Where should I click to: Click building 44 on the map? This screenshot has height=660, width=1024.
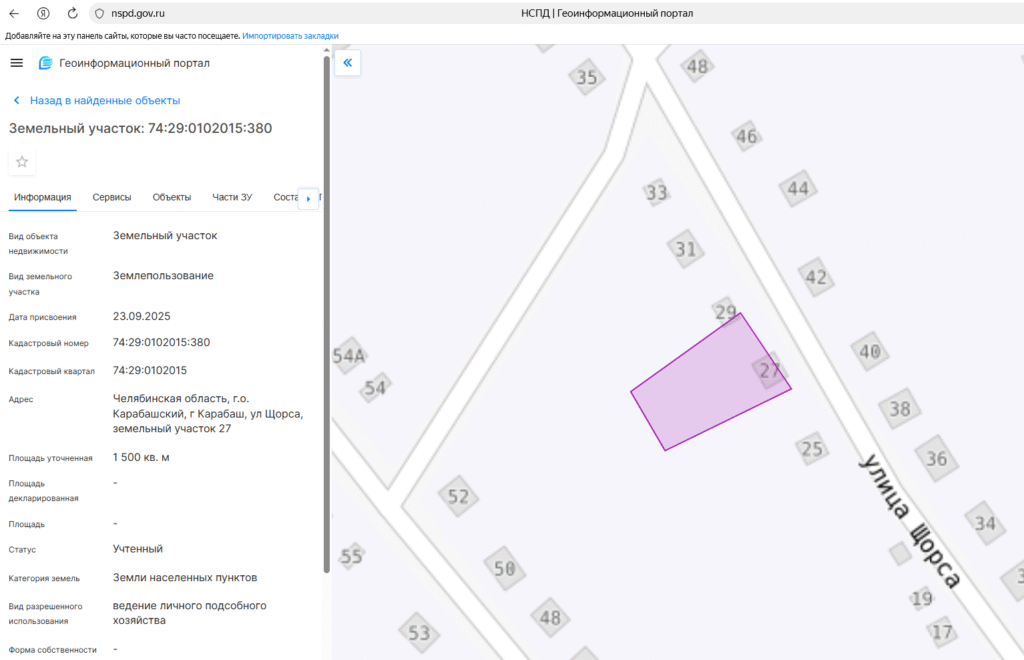[x=798, y=189]
